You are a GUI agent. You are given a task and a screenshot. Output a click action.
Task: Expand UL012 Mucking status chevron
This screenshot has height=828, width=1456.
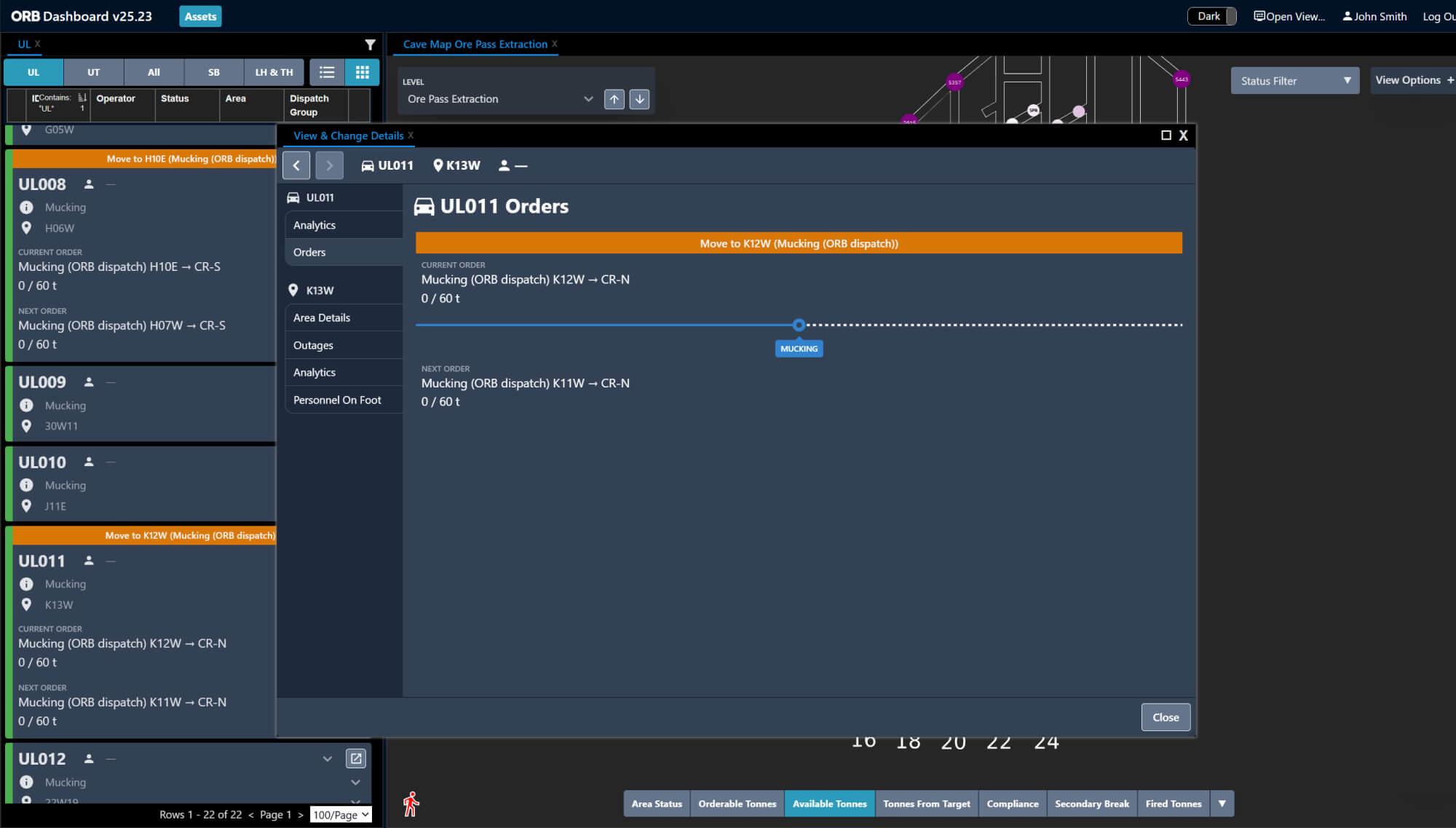(355, 782)
